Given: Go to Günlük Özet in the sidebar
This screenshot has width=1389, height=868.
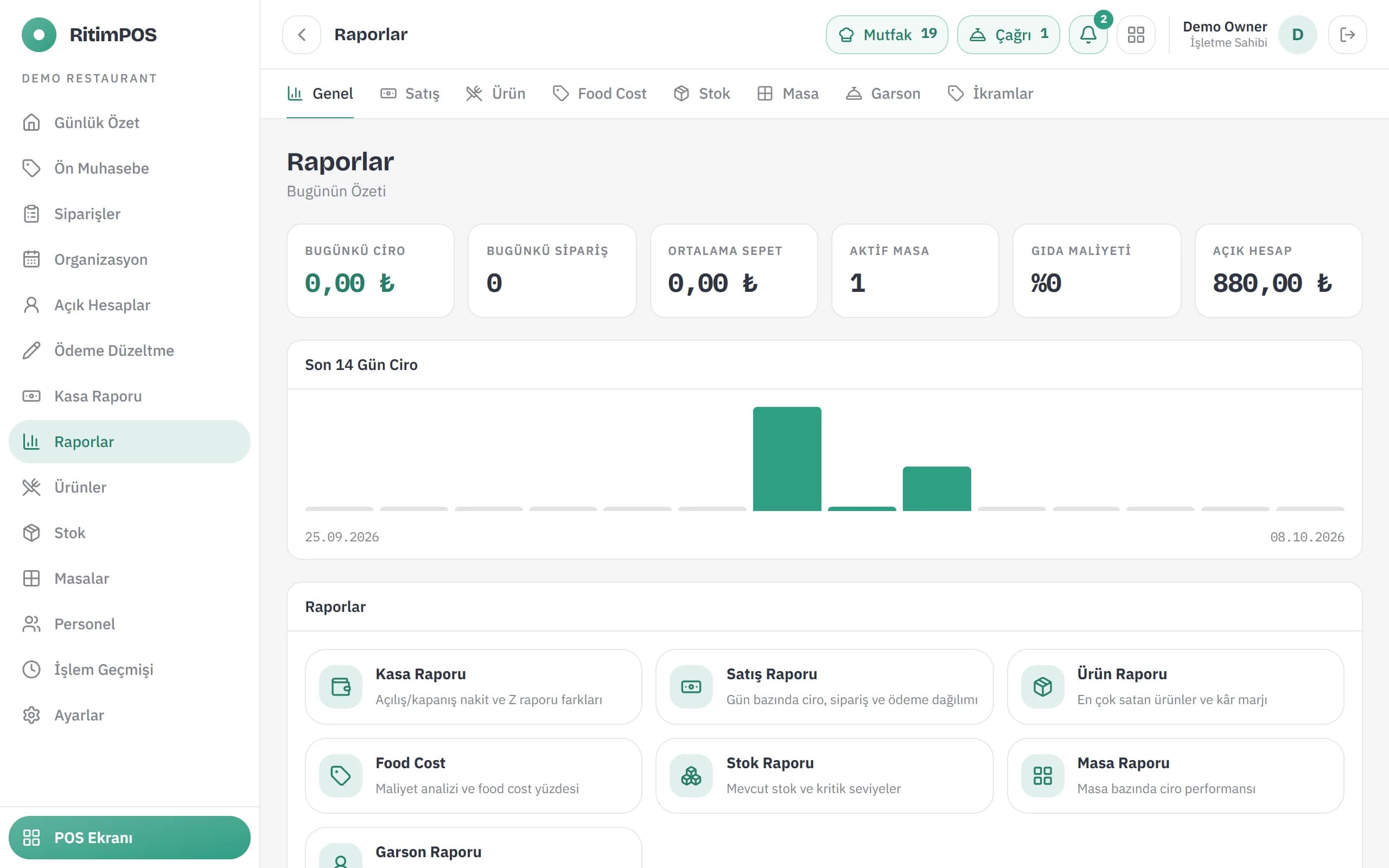Looking at the screenshot, I should click(130, 122).
